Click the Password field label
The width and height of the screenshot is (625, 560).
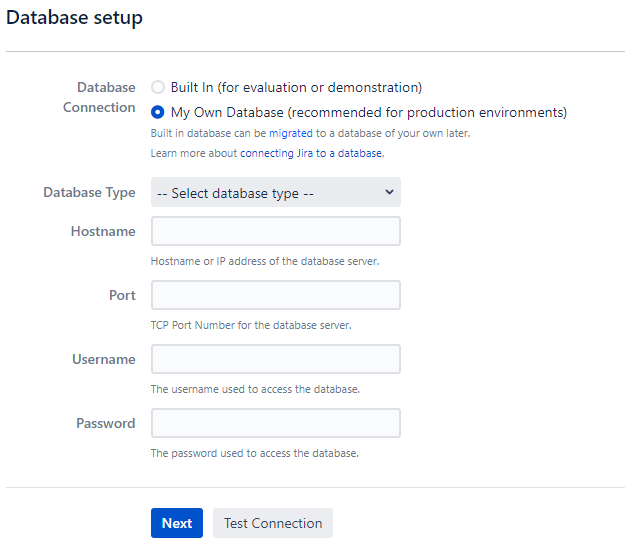pos(106,423)
